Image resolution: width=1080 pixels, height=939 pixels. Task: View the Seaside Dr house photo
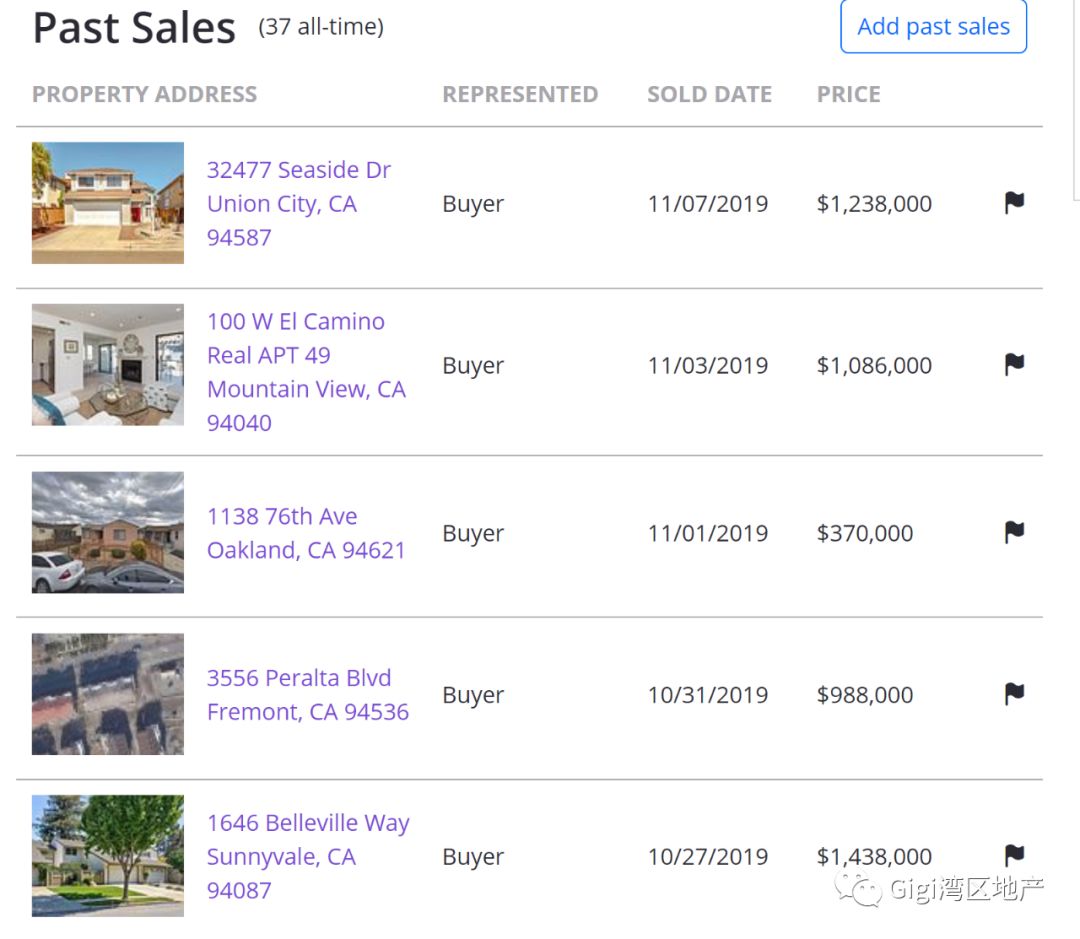click(x=108, y=203)
